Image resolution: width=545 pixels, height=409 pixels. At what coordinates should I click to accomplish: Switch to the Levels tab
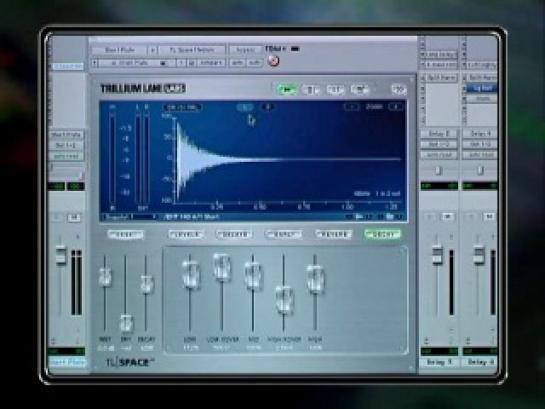[186, 235]
